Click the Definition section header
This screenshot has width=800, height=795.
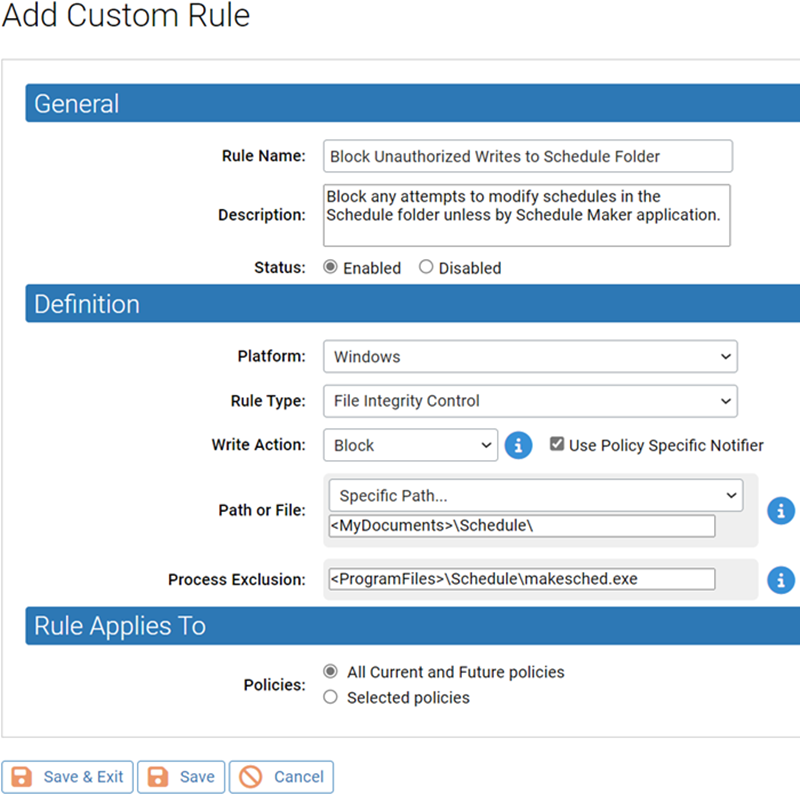tap(85, 304)
